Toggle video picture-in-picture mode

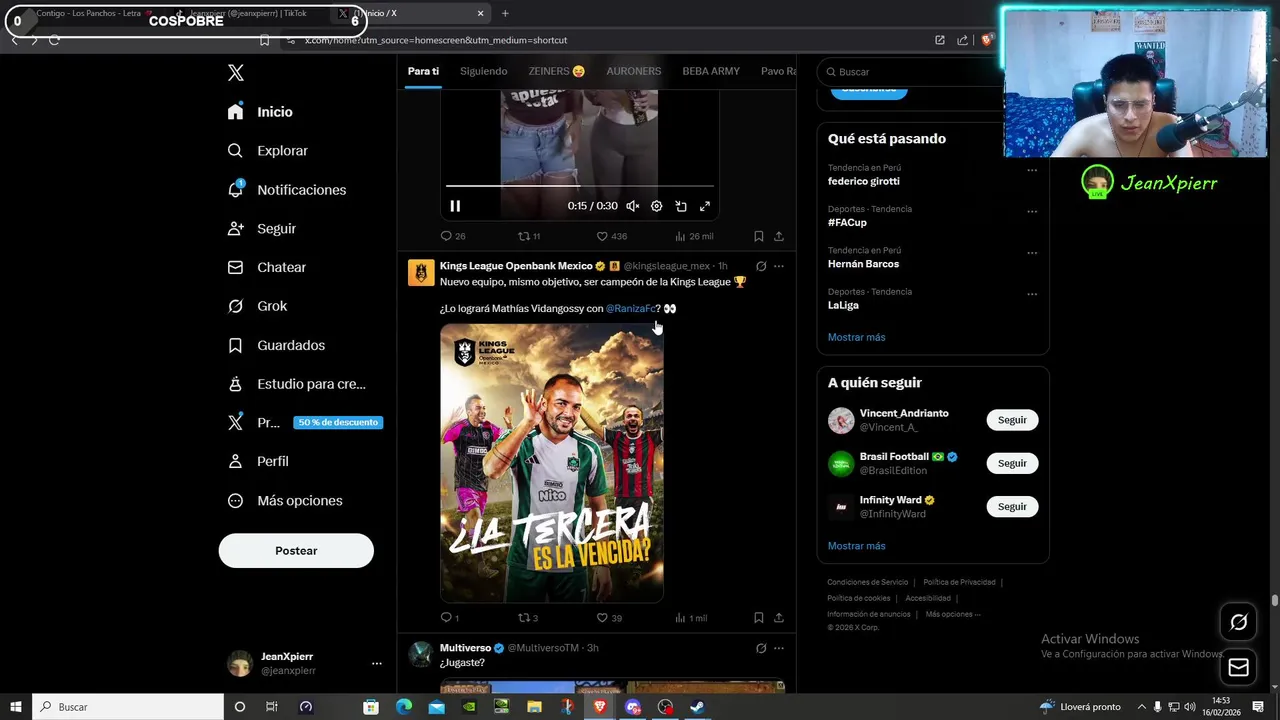(x=681, y=206)
